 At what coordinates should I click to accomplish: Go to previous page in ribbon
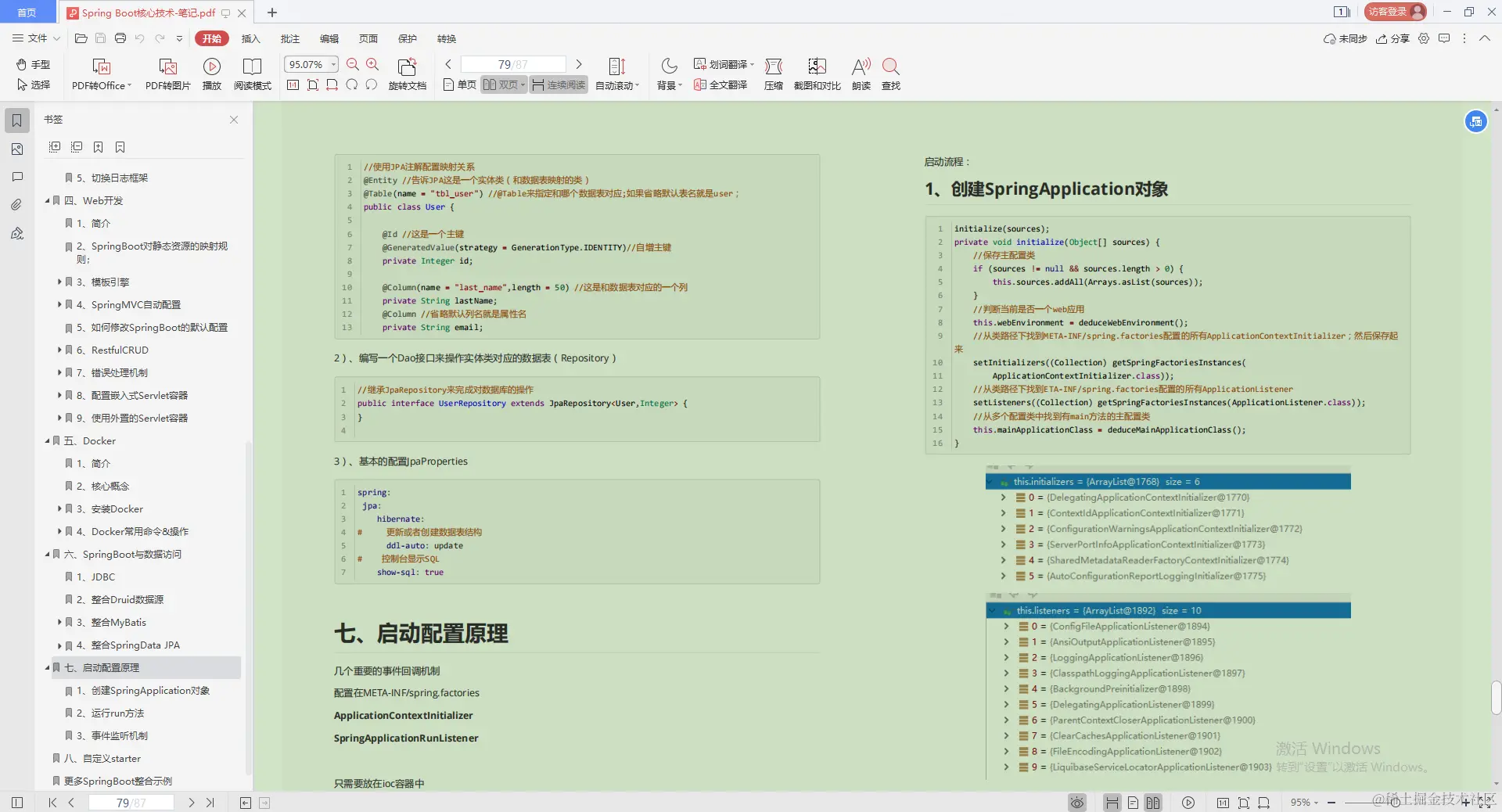point(448,64)
